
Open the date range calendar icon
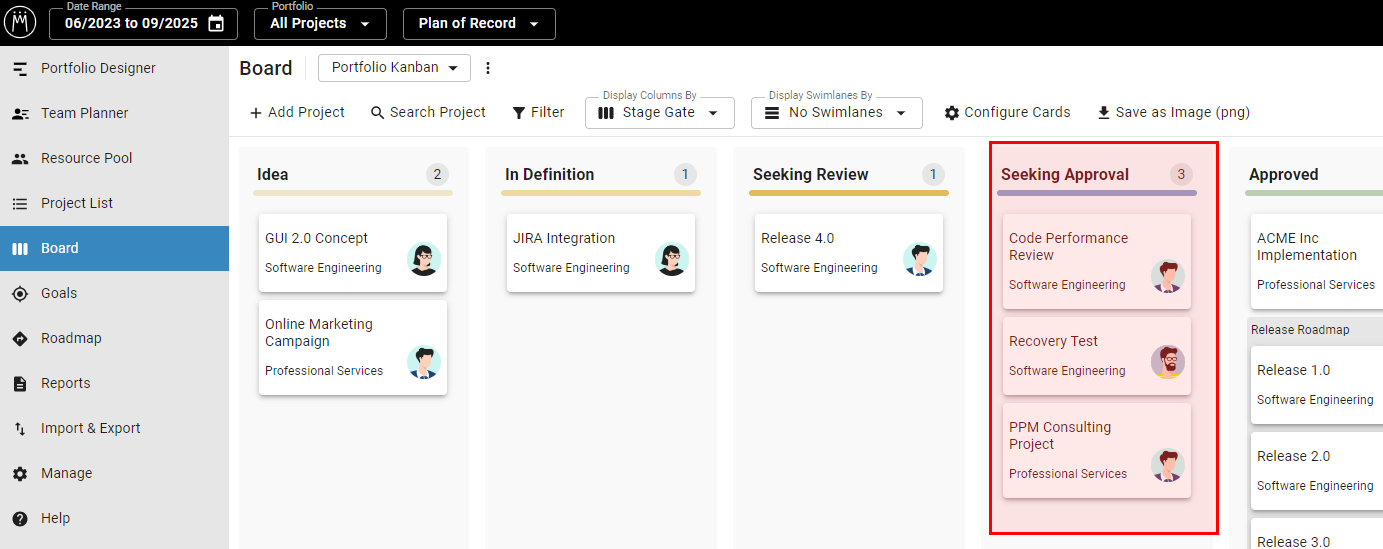216,23
